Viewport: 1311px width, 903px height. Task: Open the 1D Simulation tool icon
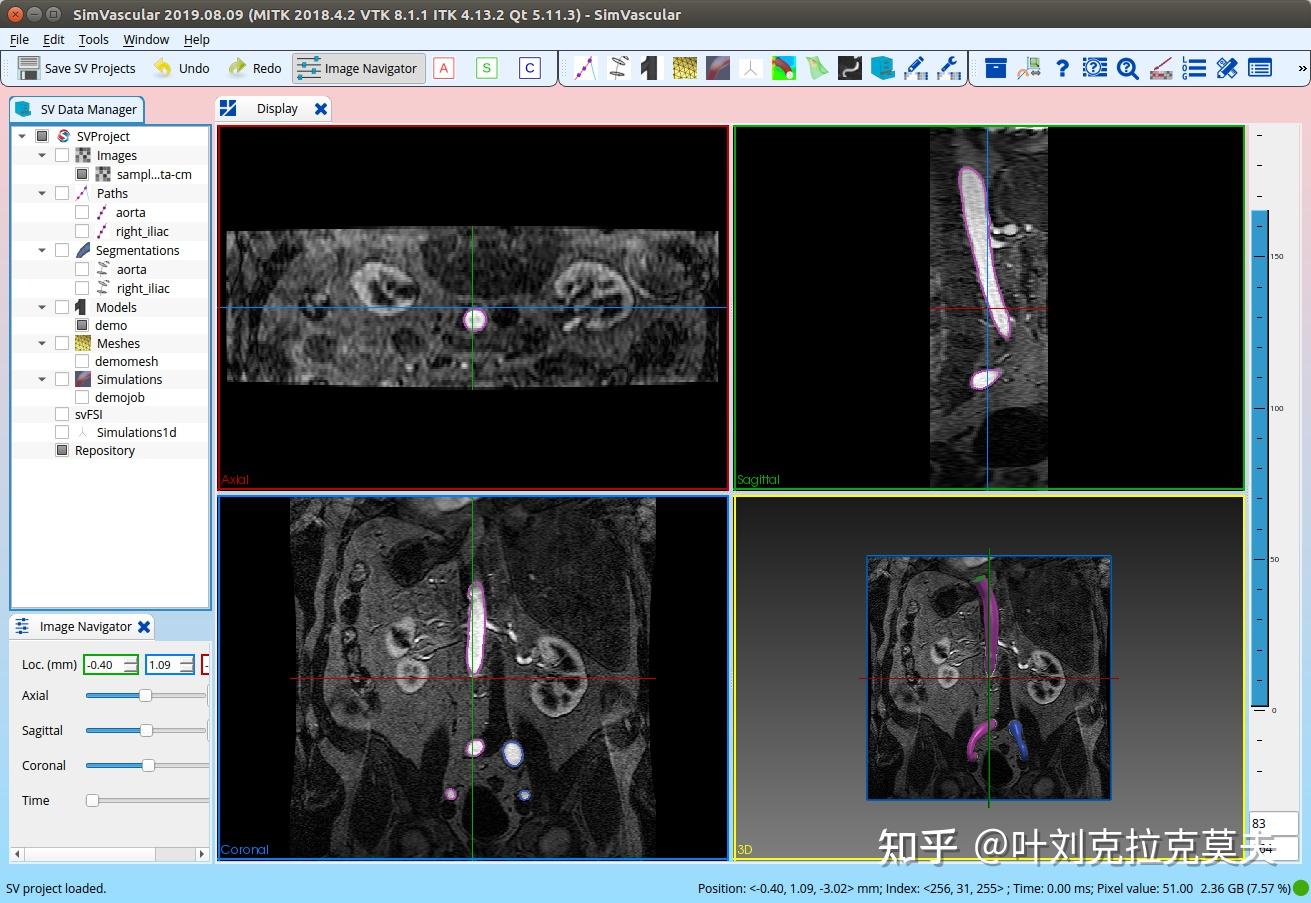coord(750,68)
